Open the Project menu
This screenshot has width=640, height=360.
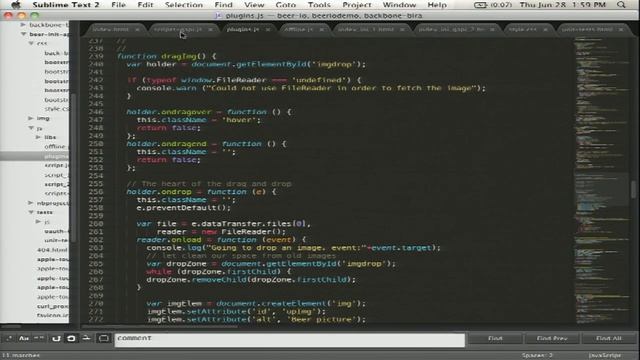(357, 5)
